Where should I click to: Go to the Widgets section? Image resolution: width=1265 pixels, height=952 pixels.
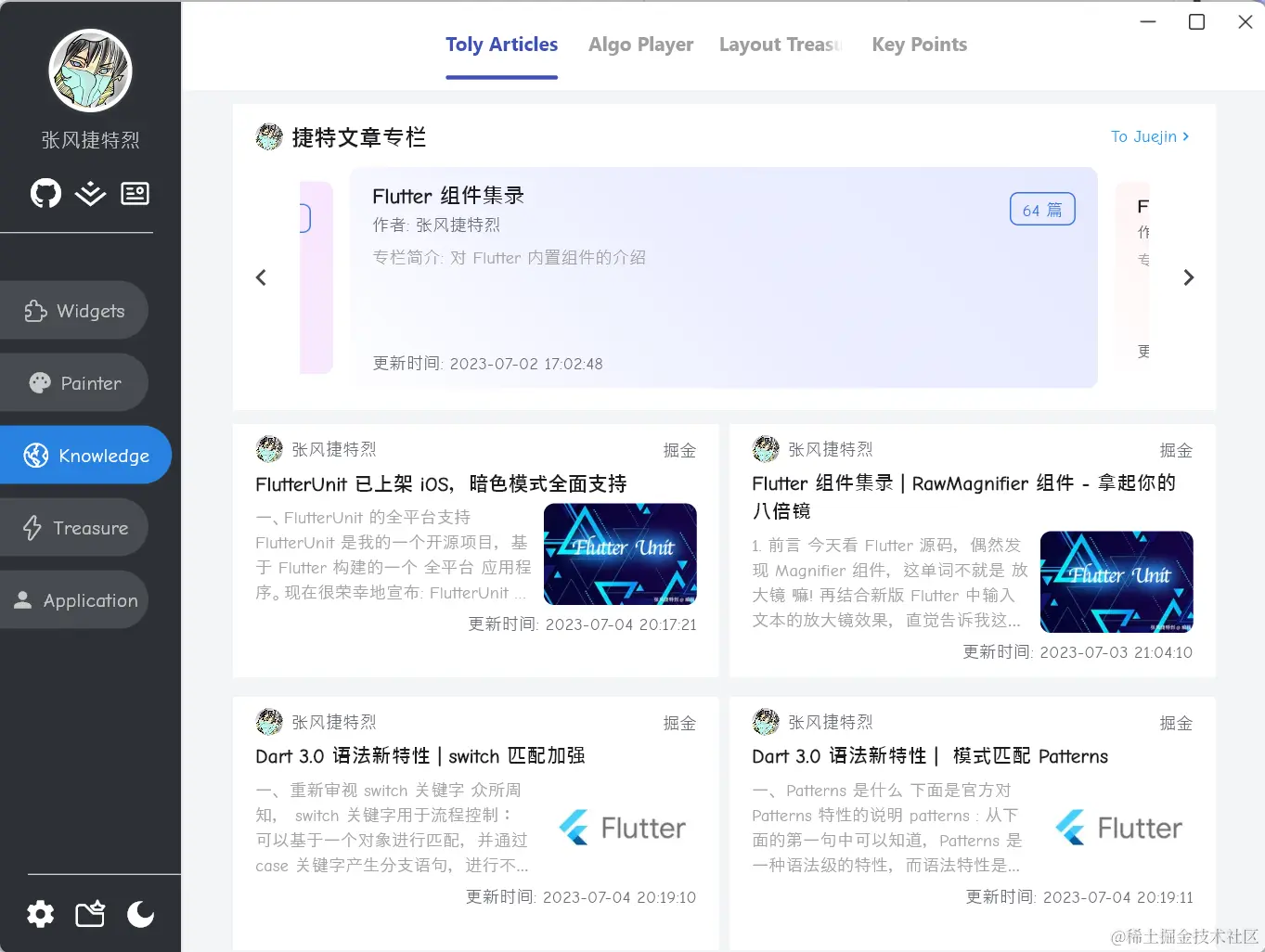point(74,311)
